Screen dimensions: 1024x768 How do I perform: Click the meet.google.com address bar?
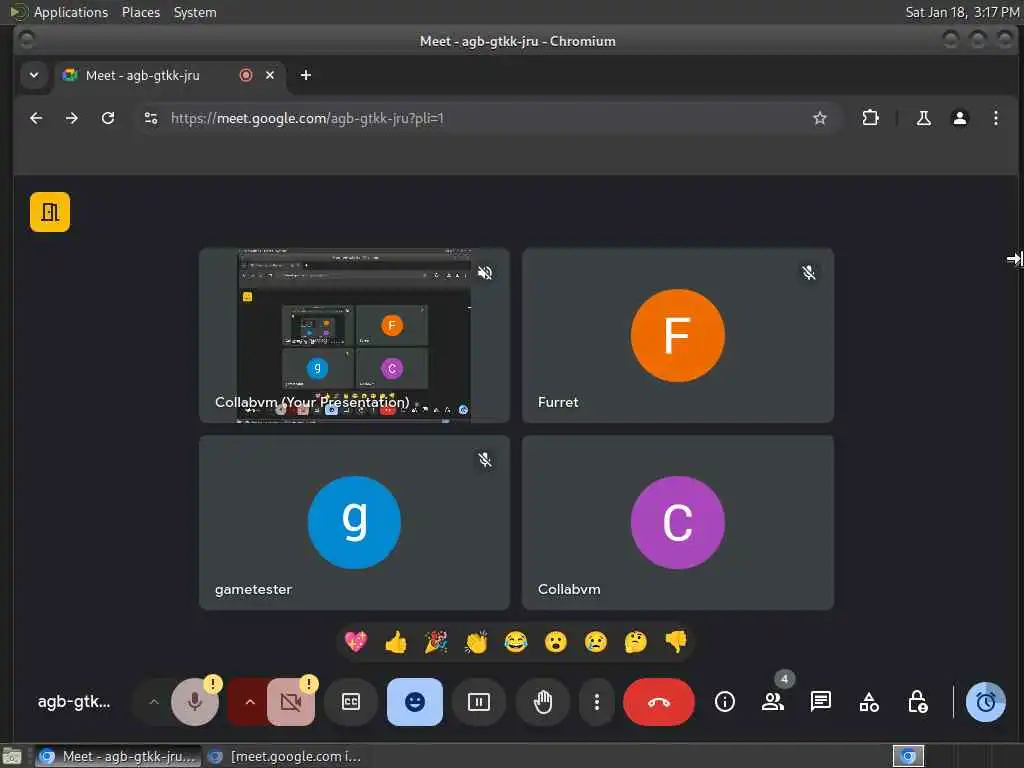487,118
